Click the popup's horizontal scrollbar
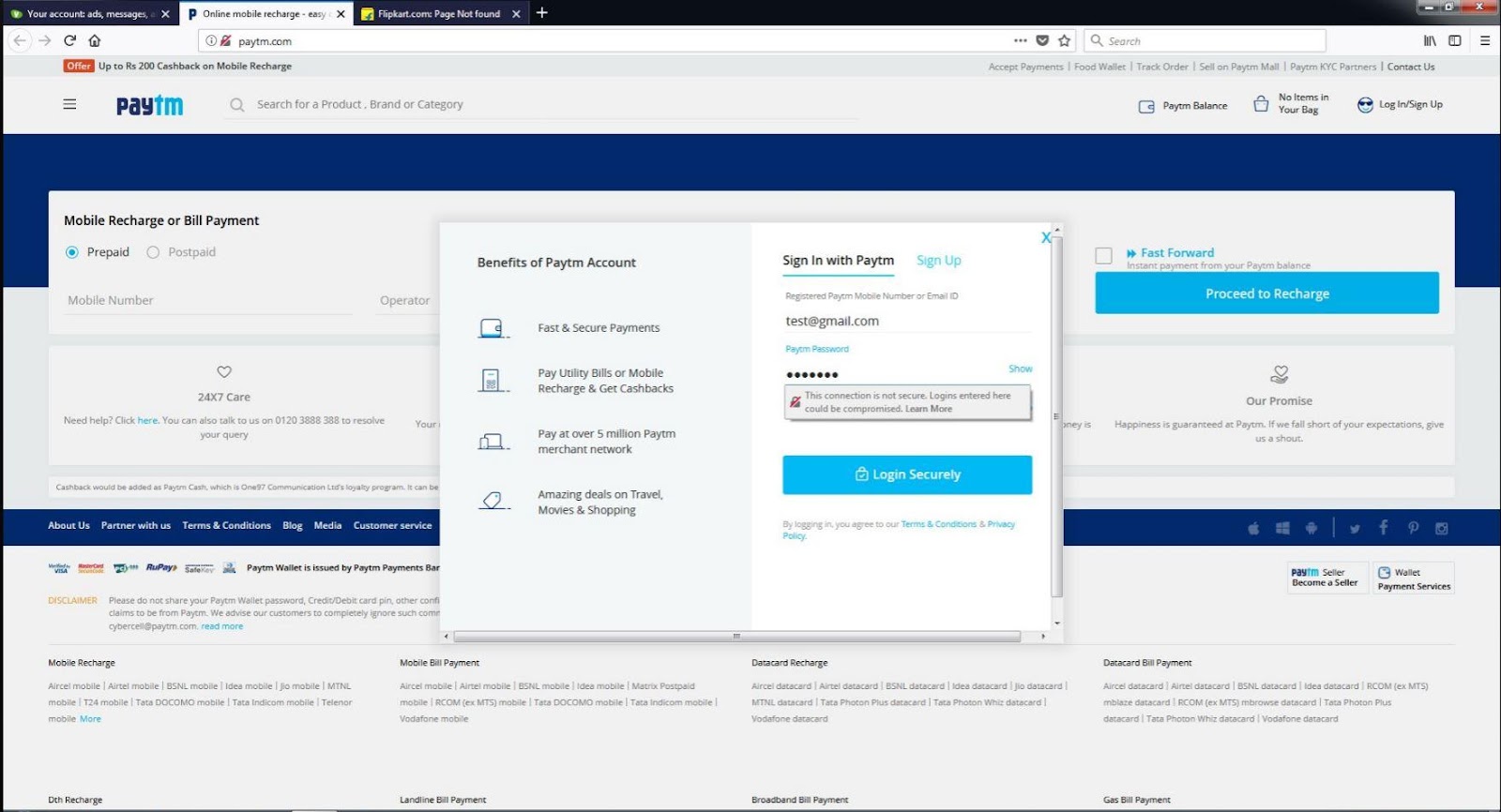 (736, 637)
